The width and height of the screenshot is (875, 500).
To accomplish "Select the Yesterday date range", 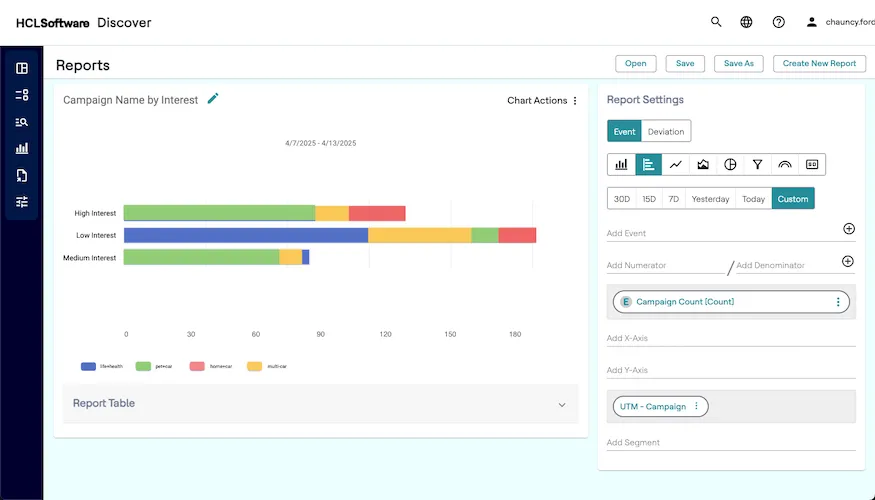I will click(710, 199).
